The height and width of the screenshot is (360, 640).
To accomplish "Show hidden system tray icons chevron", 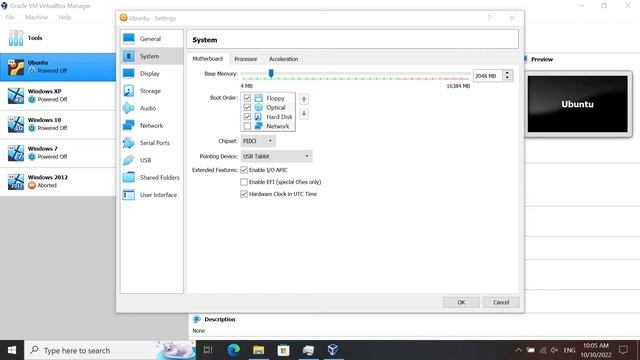I will 518,350.
